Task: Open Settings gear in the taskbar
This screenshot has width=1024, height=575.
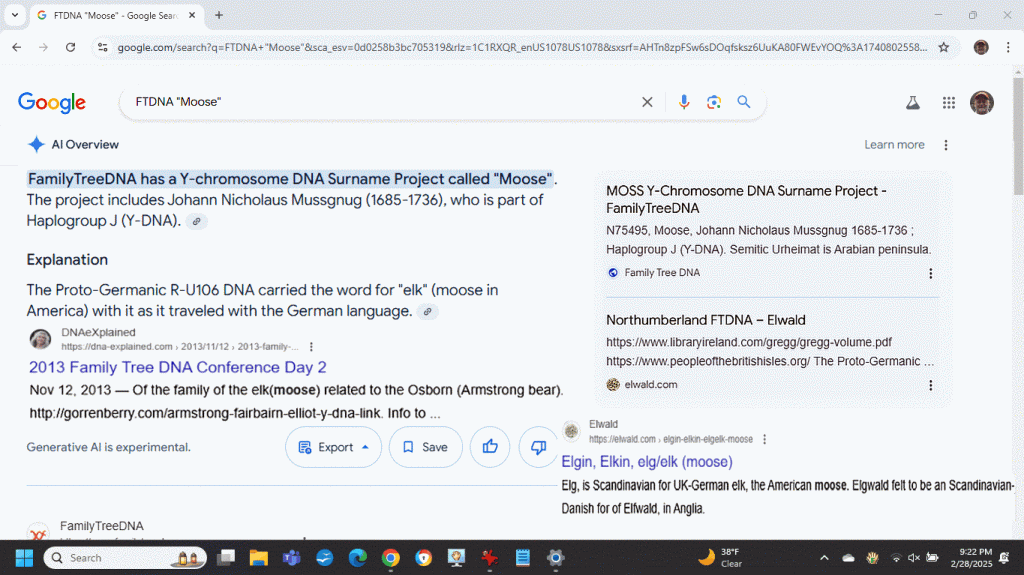Action: coord(556,557)
